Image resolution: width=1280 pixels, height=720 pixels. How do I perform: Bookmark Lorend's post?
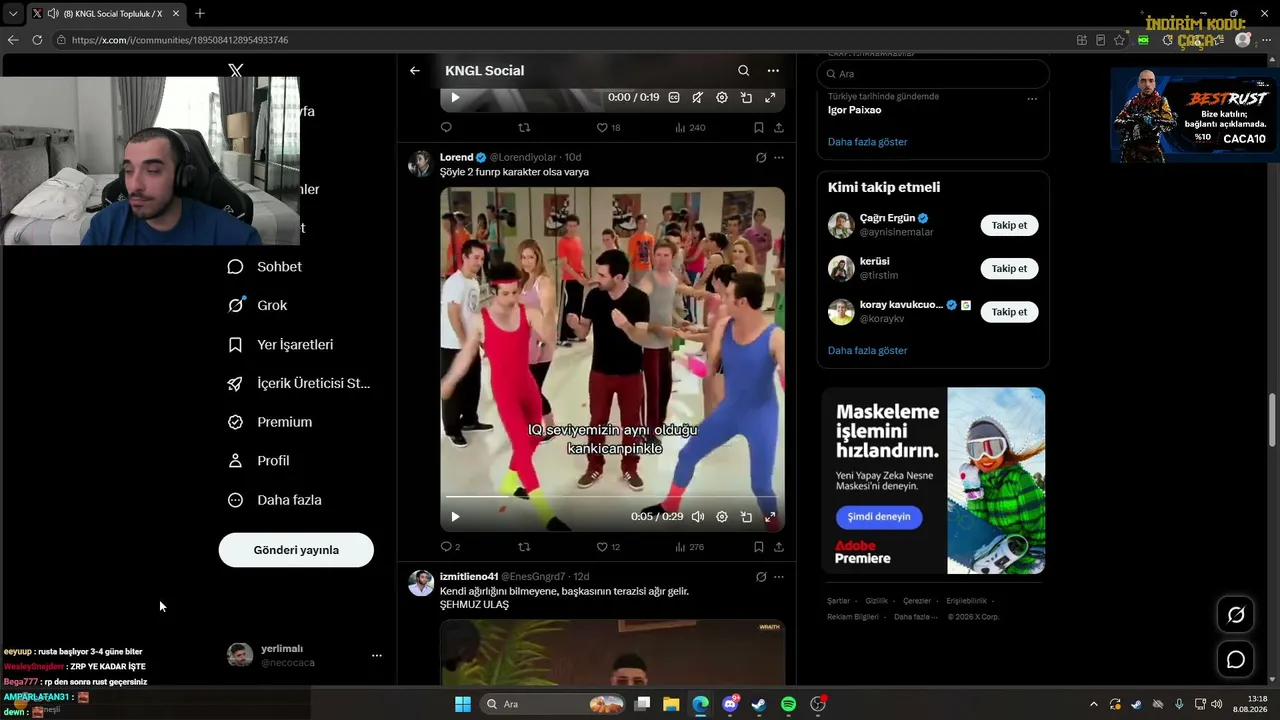[x=759, y=547]
